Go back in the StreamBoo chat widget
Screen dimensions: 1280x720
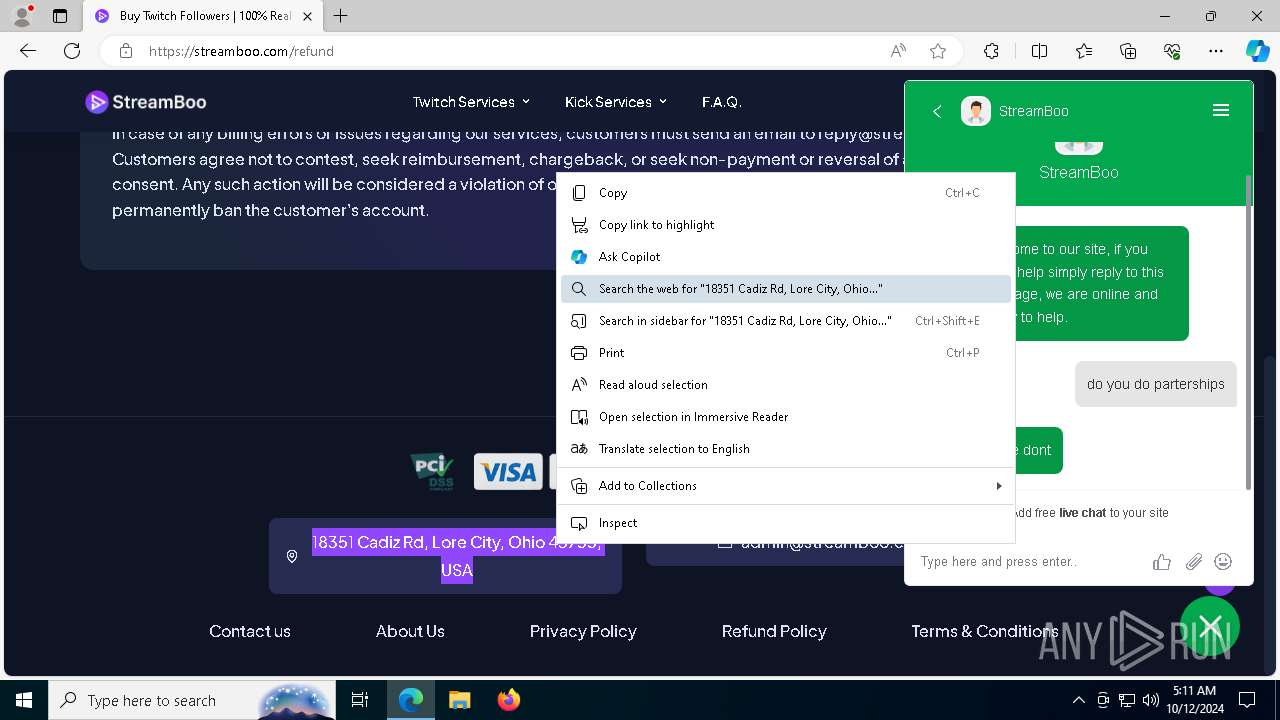937,111
